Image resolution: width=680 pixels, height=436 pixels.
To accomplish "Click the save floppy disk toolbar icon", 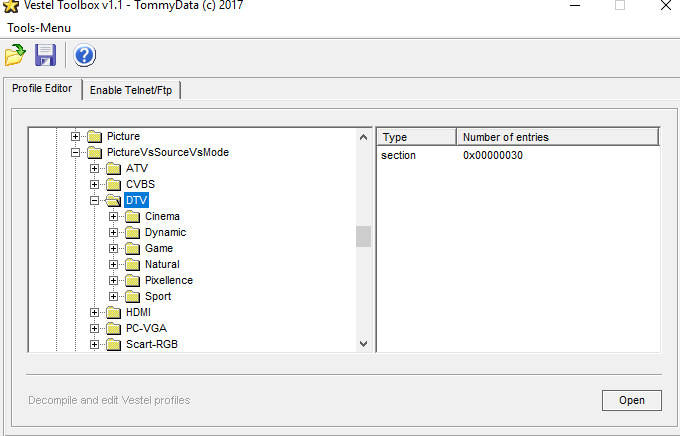I will 46,55.
